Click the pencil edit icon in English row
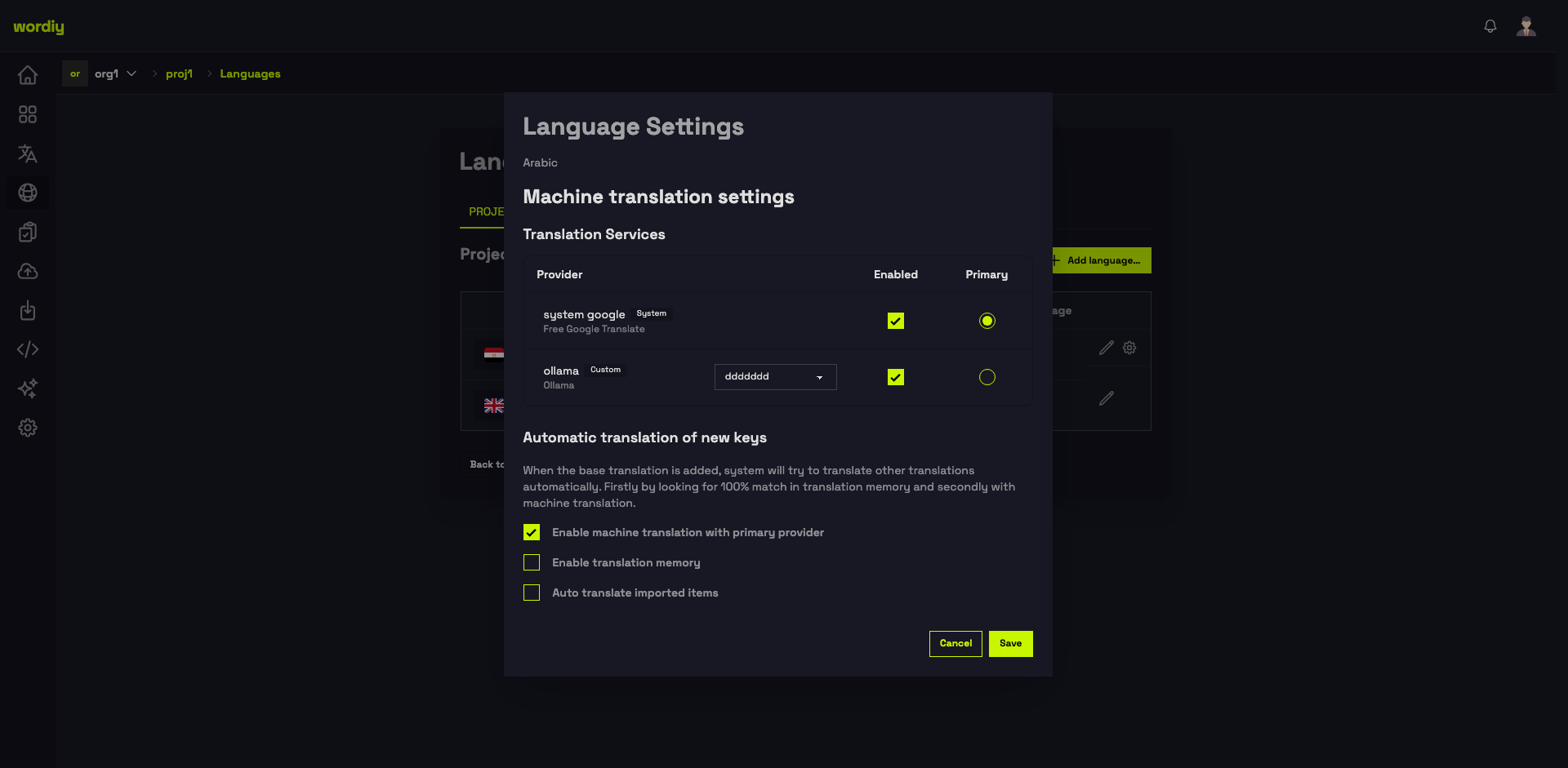The width and height of the screenshot is (1568, 768). point(1107,398)
